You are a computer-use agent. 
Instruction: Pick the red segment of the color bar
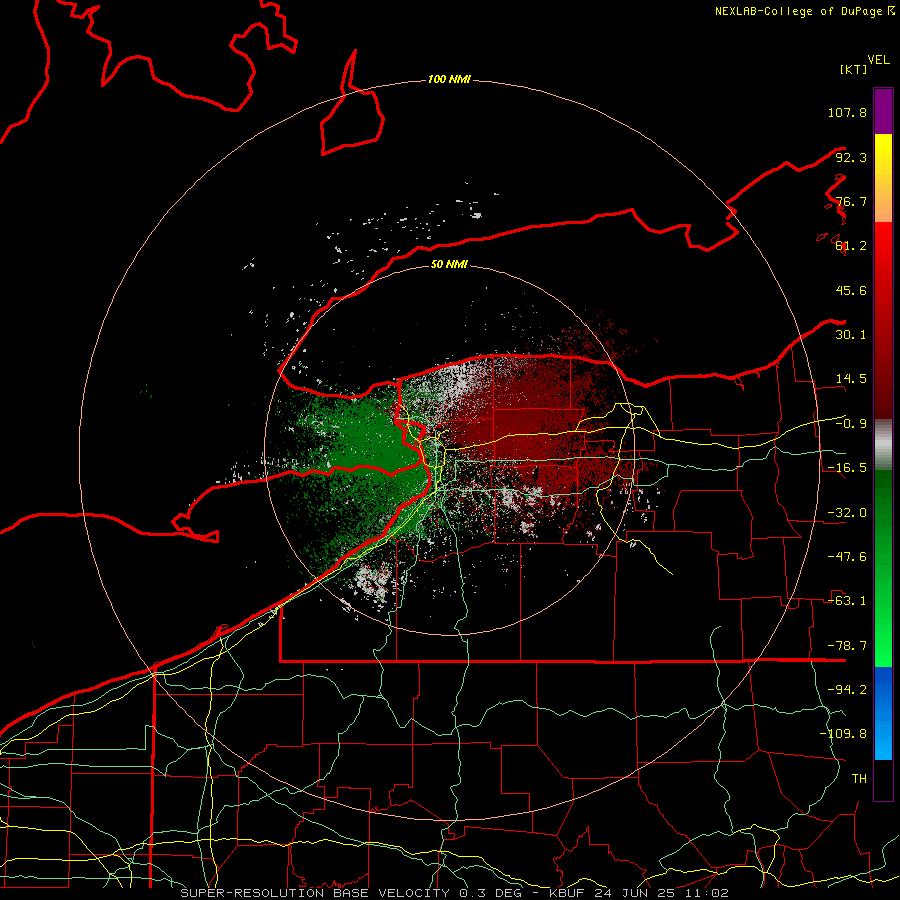pos(883,320)
